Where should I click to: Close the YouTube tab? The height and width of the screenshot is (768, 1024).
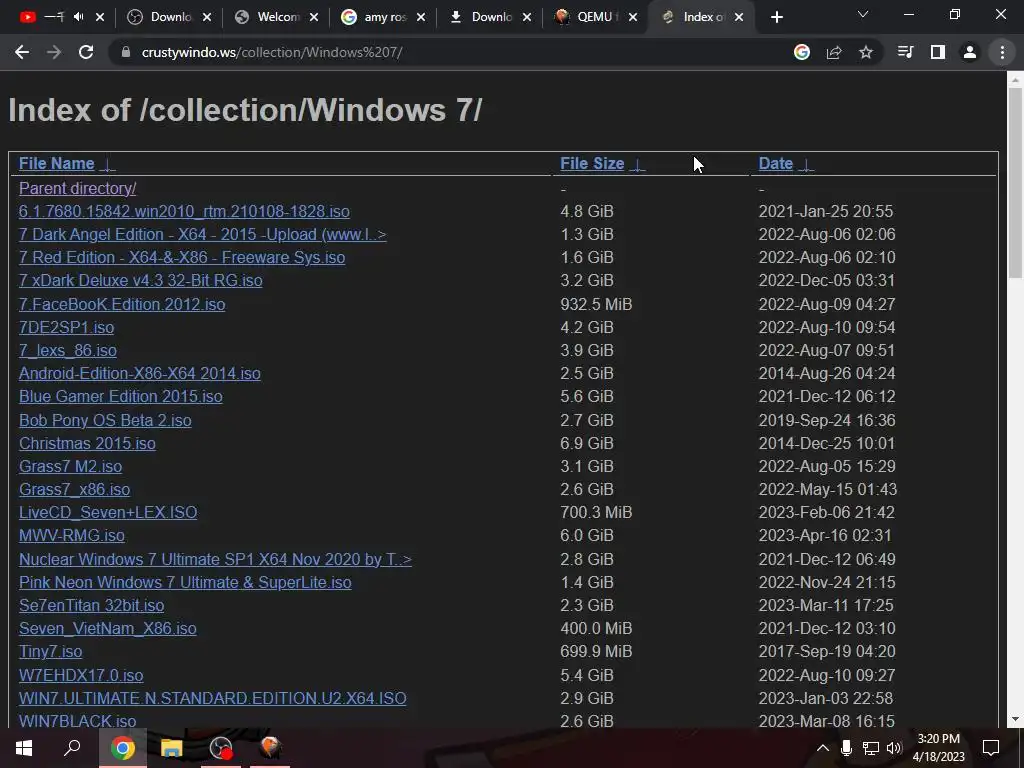click(100, 18)
